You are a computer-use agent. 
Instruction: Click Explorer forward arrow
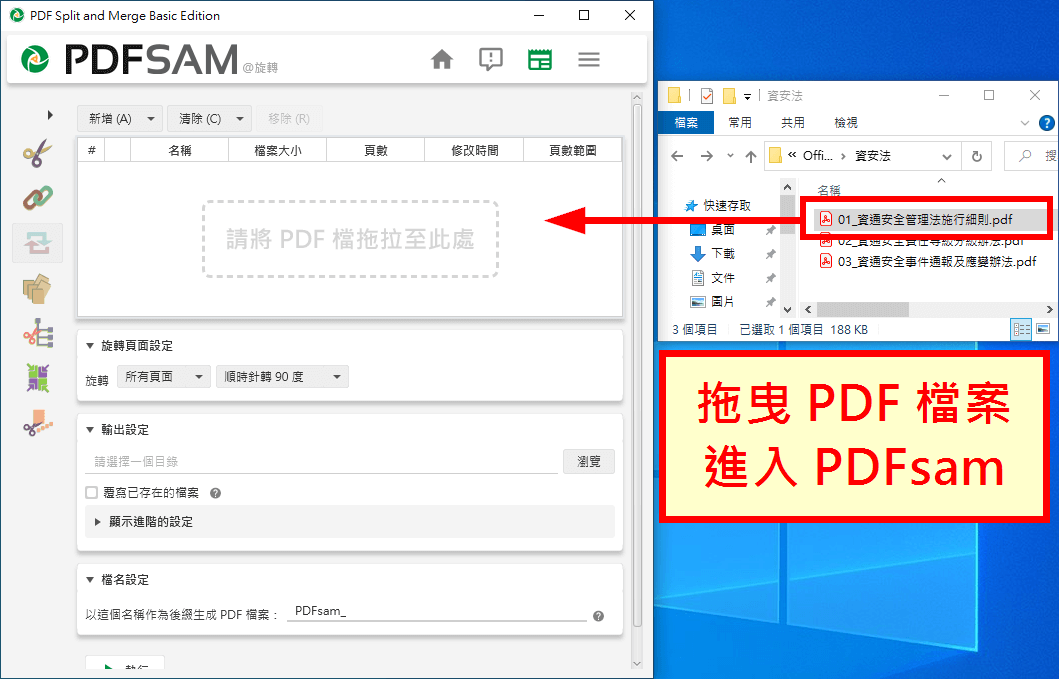point(706,156)
